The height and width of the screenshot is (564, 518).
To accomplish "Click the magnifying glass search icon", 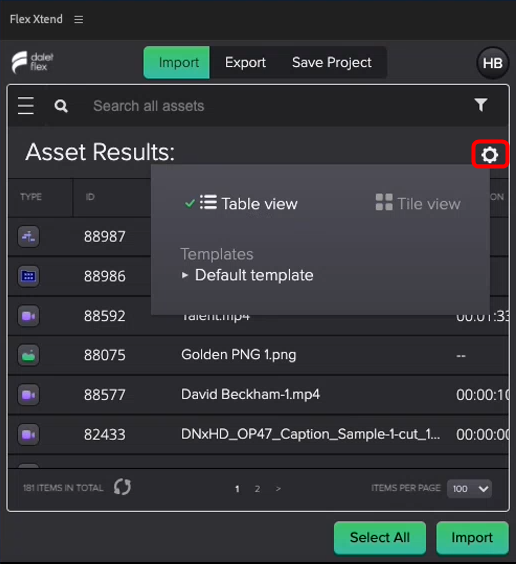I will tap(61, 106).
